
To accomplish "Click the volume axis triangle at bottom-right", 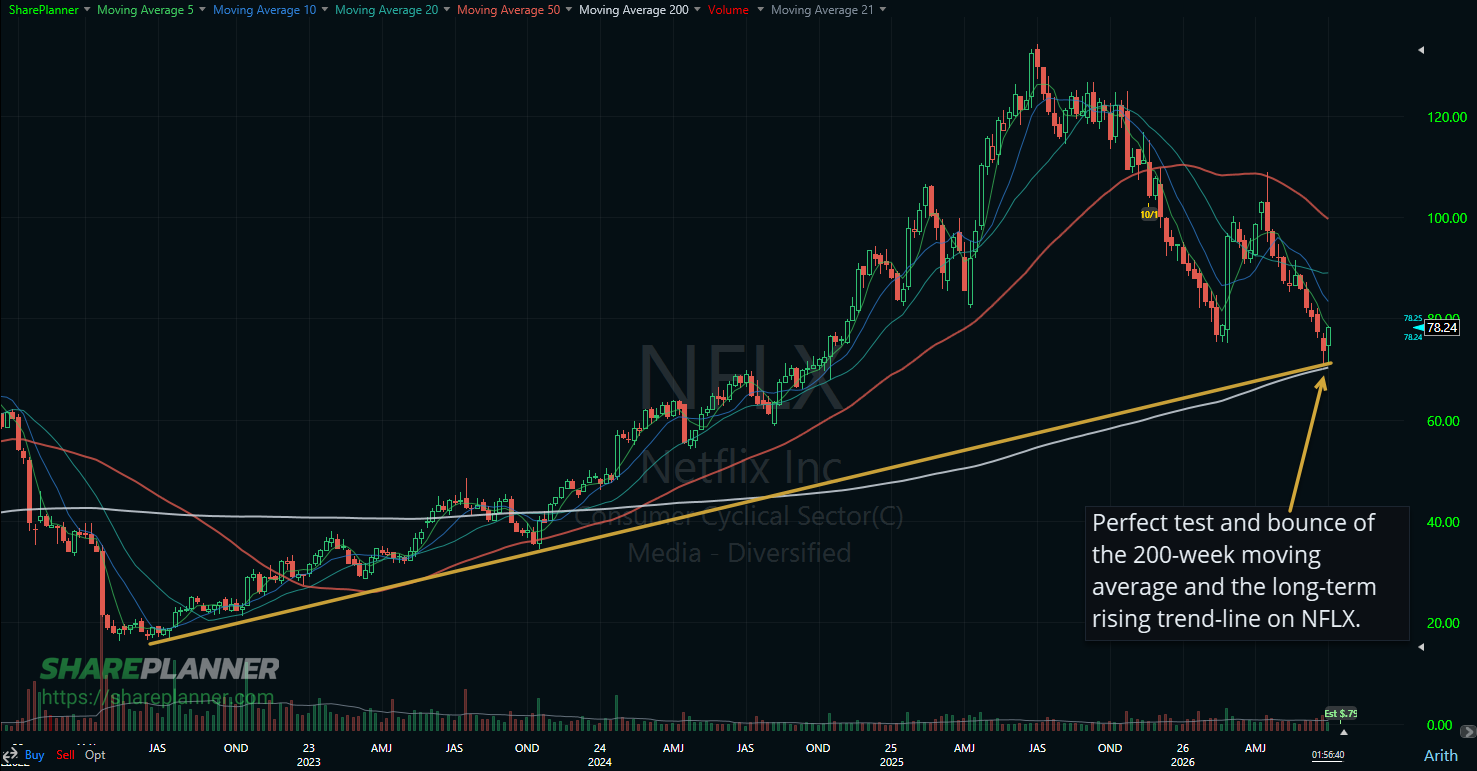I will 1343,731.
